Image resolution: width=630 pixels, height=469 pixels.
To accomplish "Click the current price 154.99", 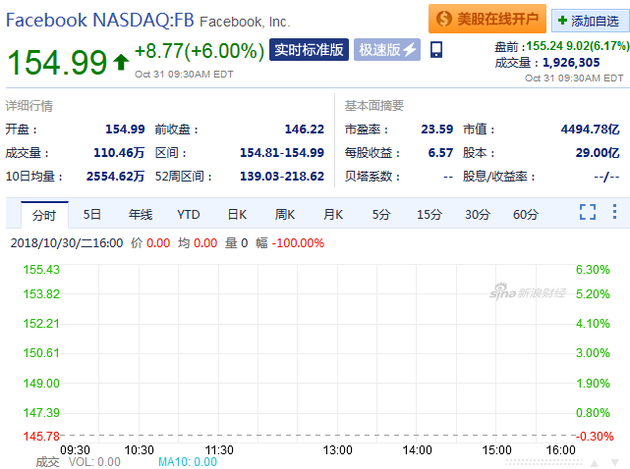I will (57, 62).
